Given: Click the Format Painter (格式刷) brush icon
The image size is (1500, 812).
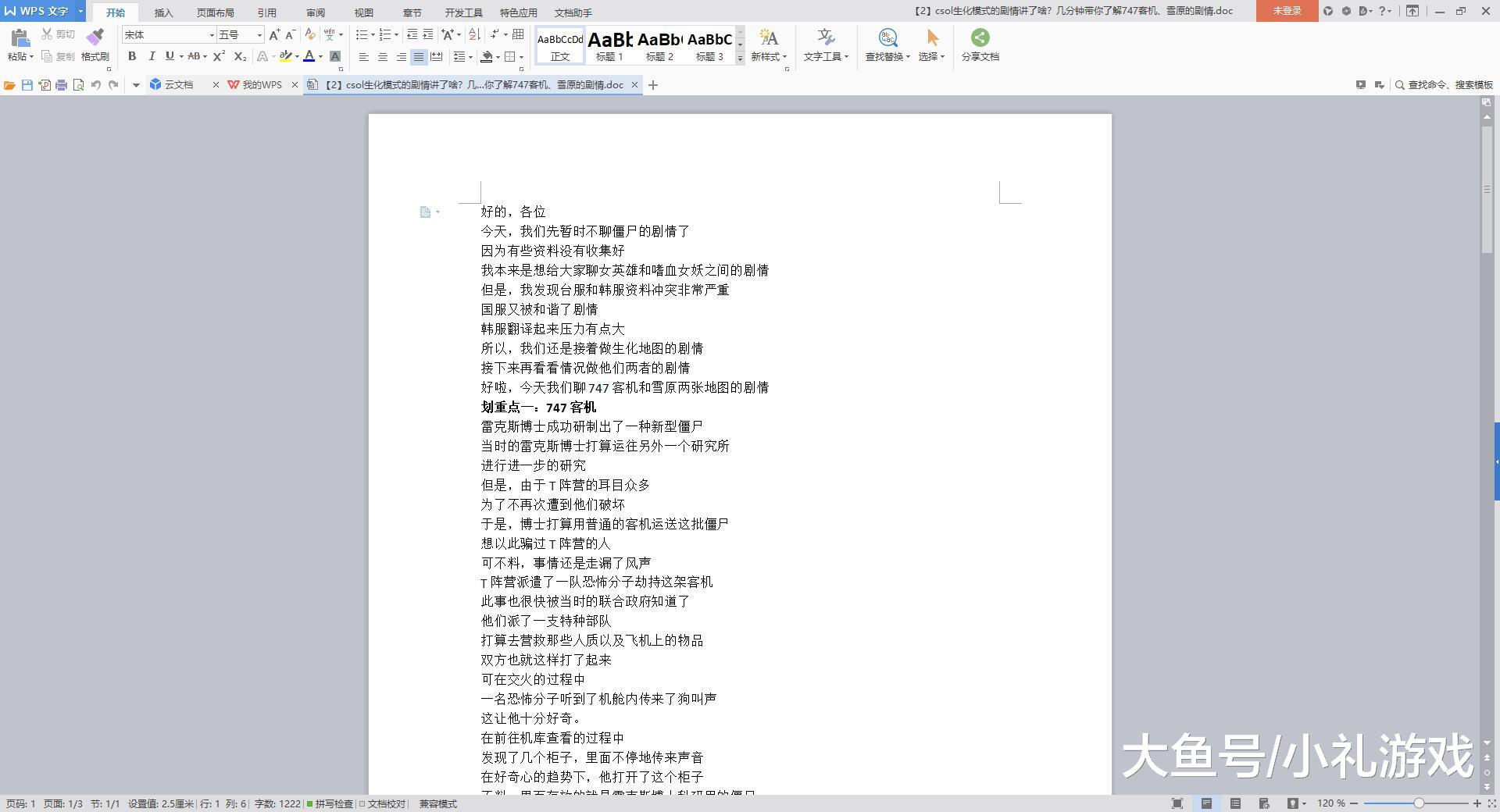Looking at the screenshot, I should [95, 37].
